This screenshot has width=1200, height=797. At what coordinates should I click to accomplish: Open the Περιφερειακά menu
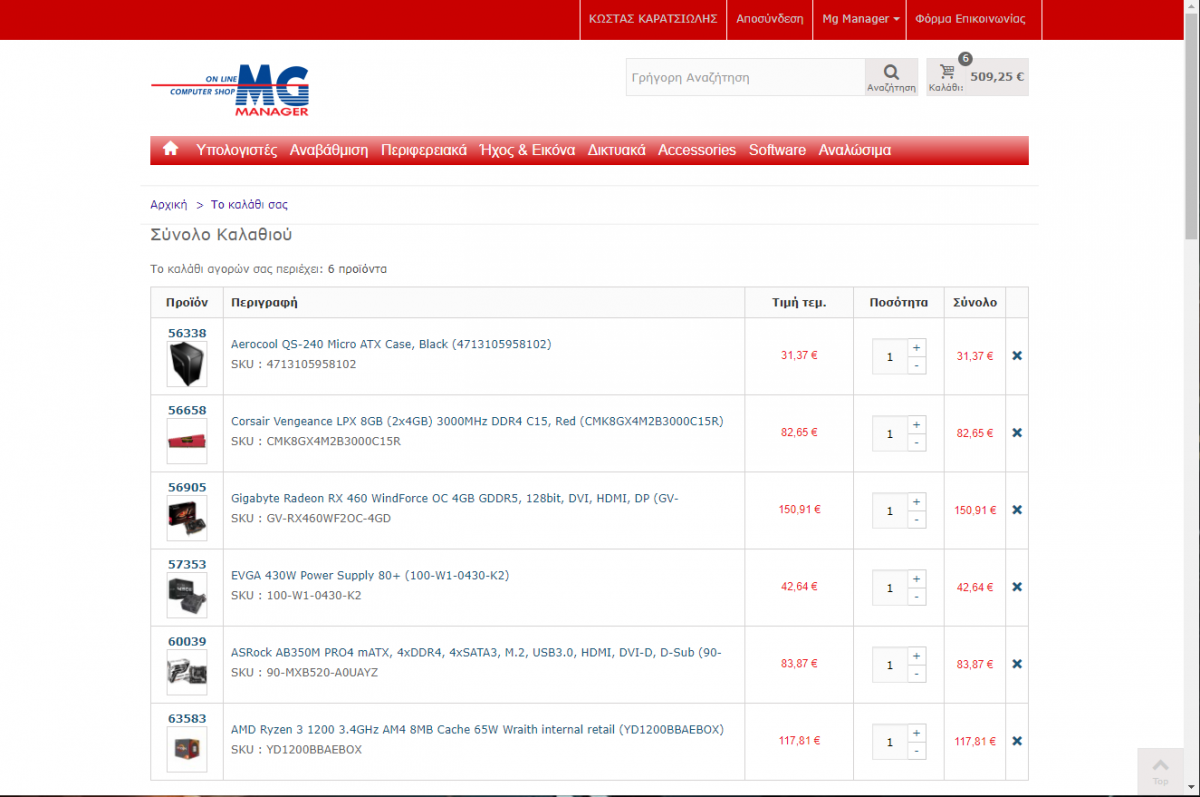point(424,150)
